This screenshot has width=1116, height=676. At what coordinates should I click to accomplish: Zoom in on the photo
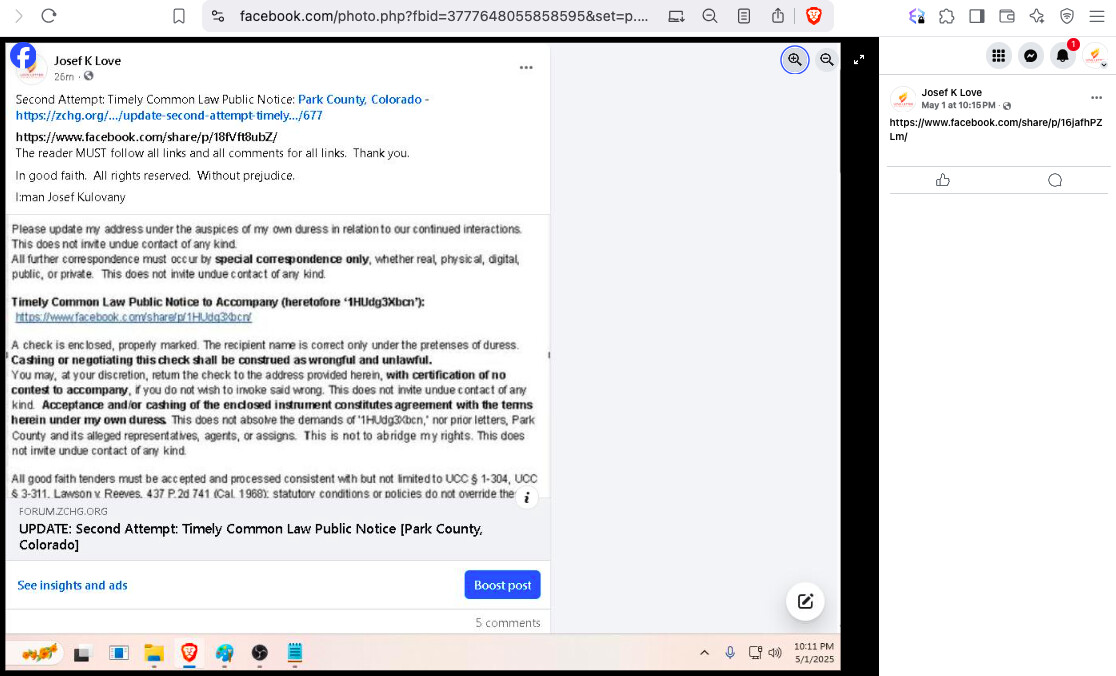coord(795,60)
